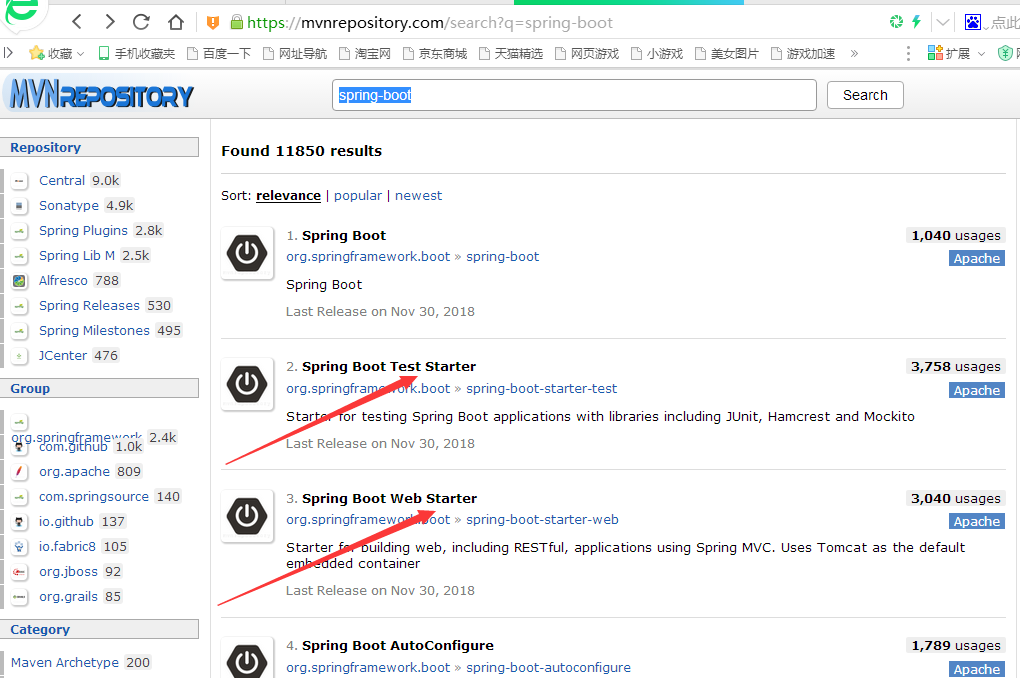Screen dimensions: 1020x678
Task: Sort results by relevance
Action: coord(288,196)
